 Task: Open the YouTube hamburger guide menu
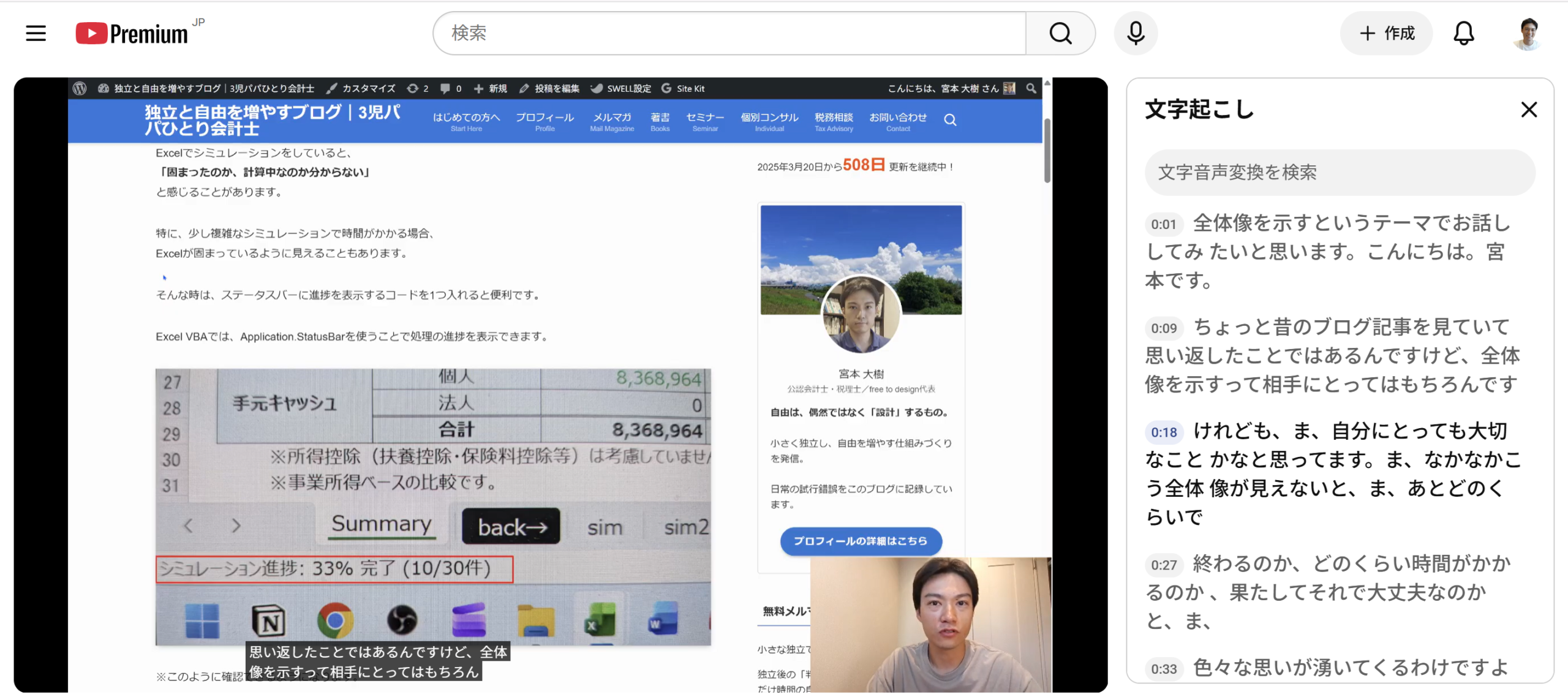(x=36, y=33)
